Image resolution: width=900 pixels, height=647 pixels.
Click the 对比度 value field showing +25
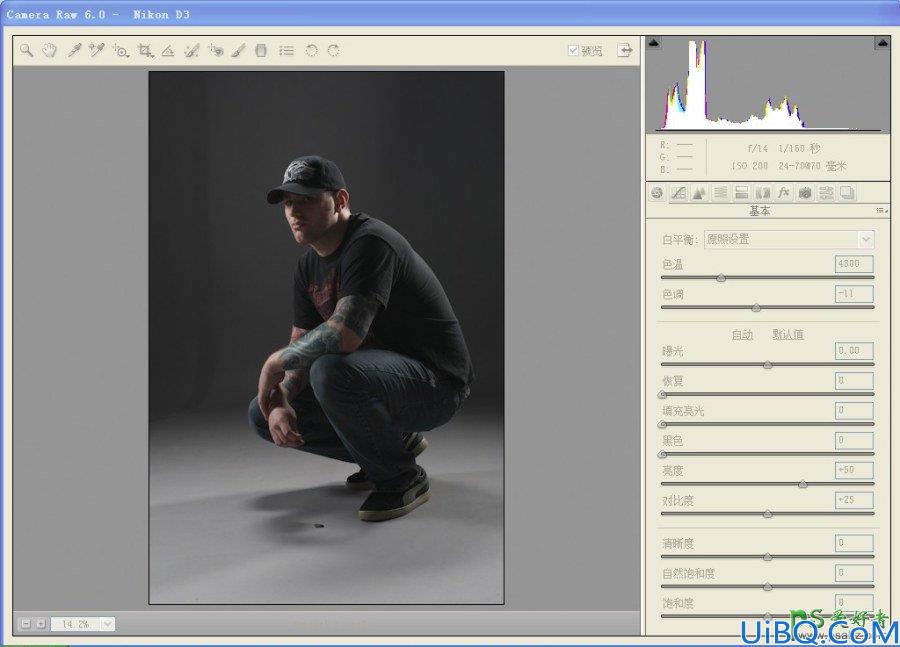pyautogui.click(x=854, y=500)
